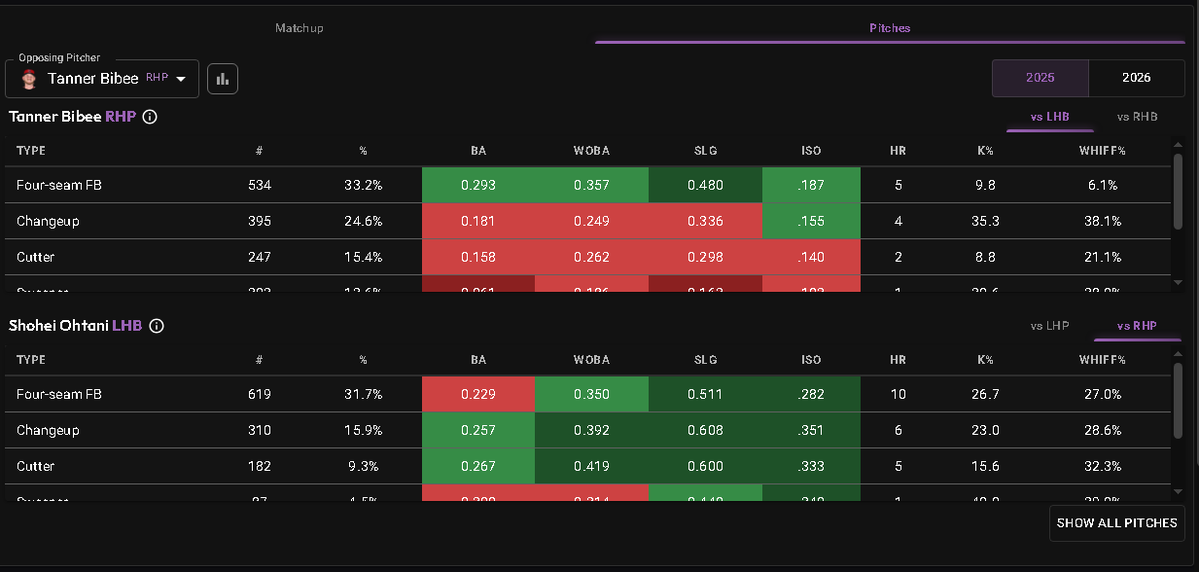Click the Bibee table scrollbar thumb

[1178, 191]
